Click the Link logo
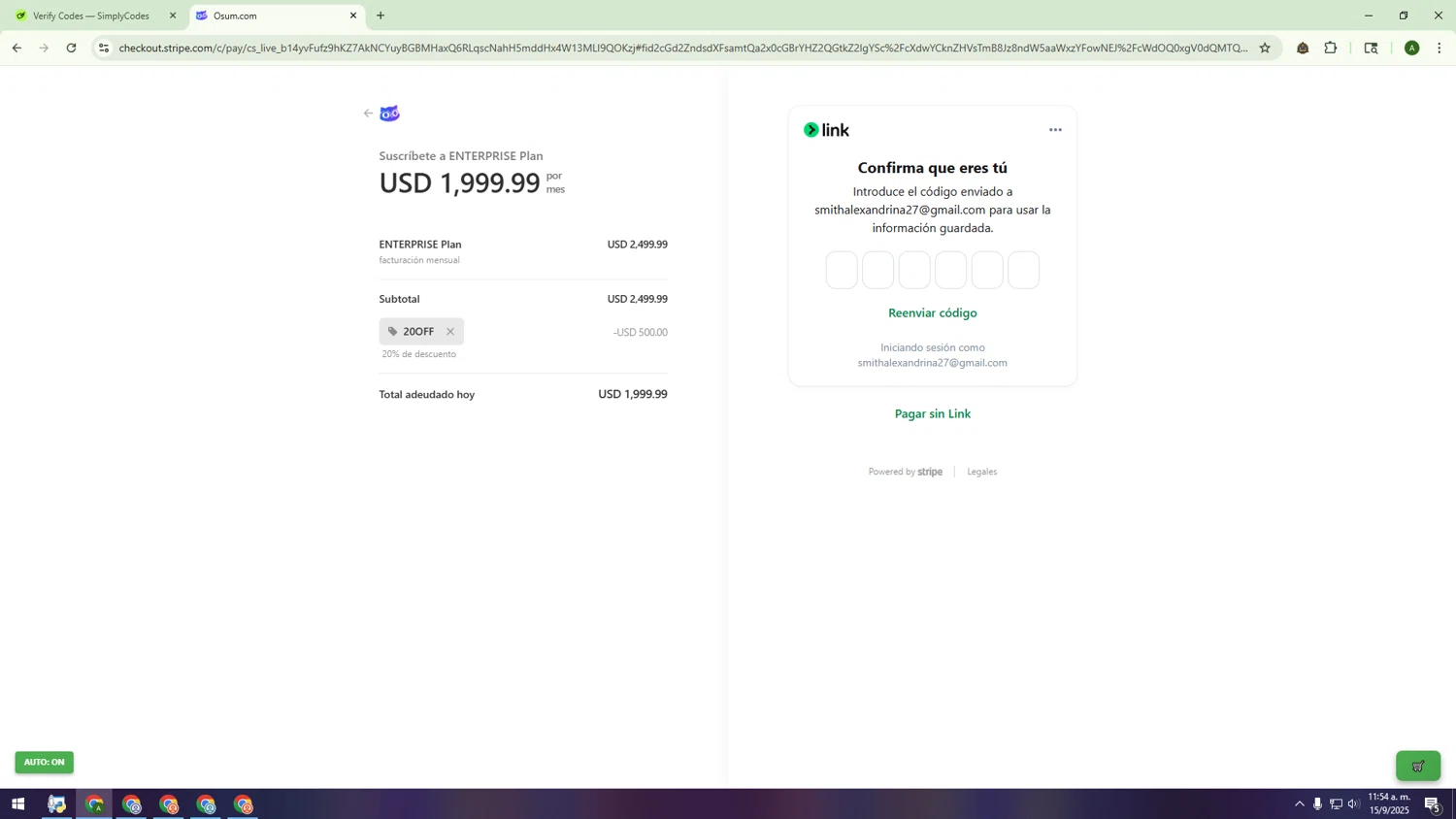This screenshot has width=1456, height=819. tap(826, 130)
